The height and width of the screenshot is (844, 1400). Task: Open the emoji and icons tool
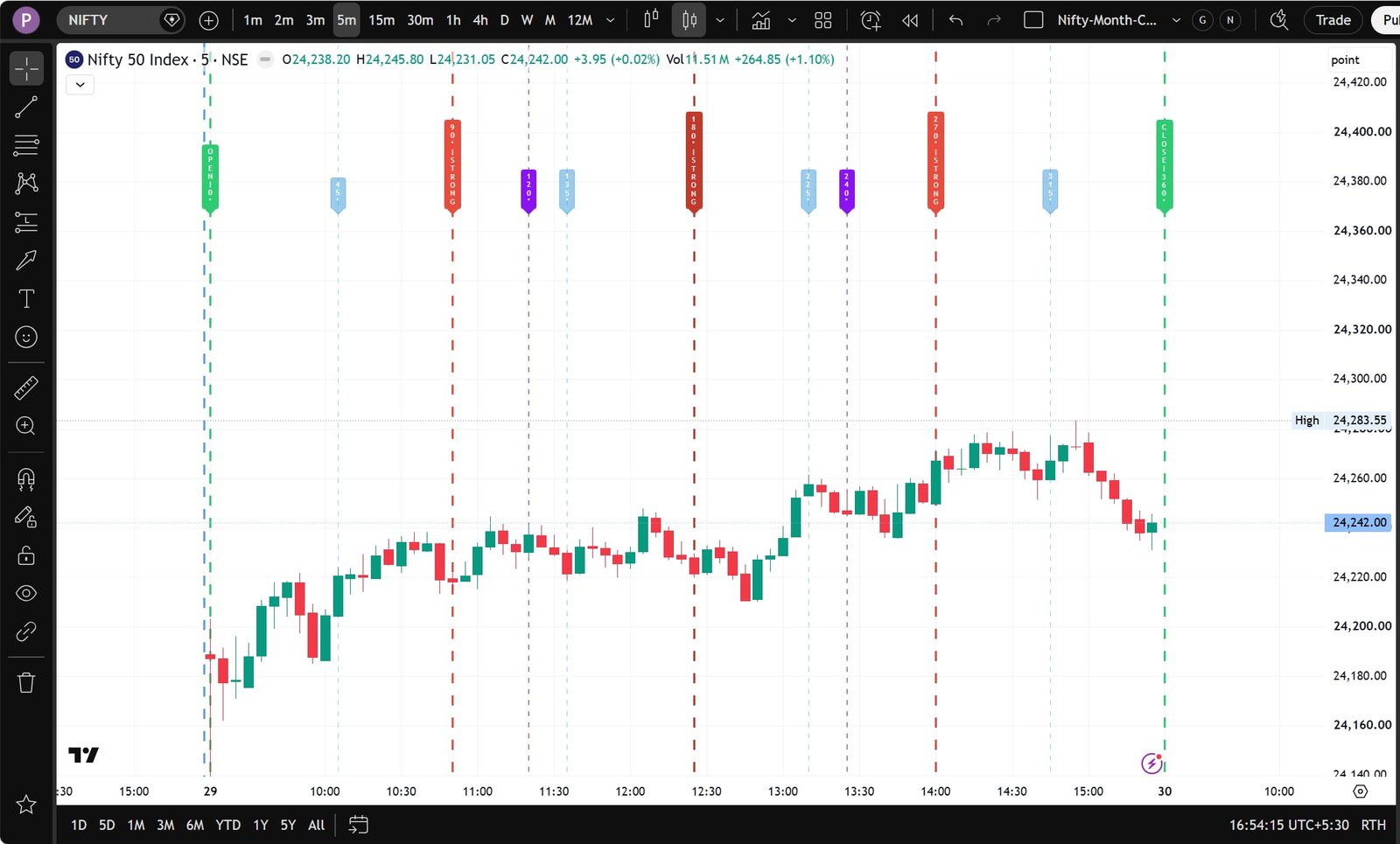26,337
